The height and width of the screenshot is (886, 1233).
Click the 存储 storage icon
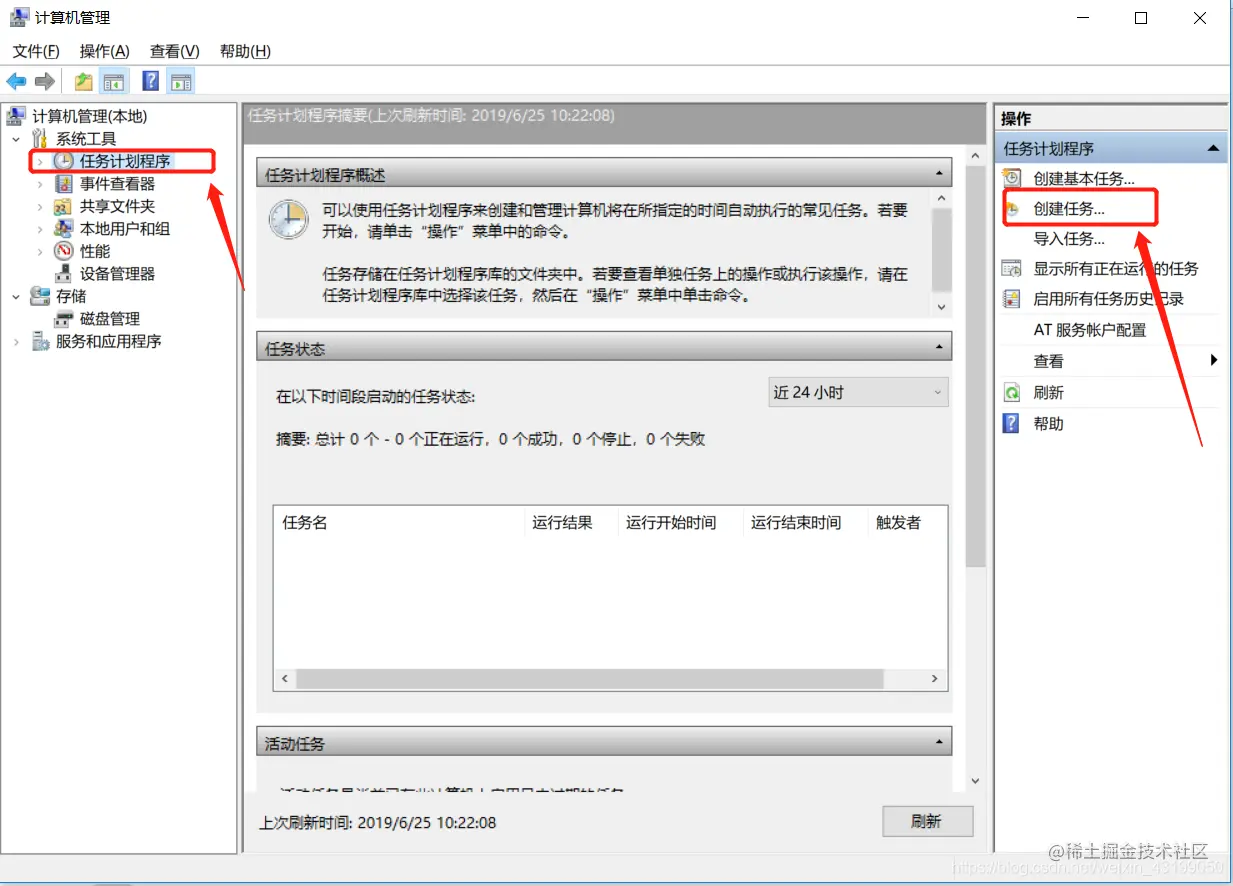[x=40, y=296]
